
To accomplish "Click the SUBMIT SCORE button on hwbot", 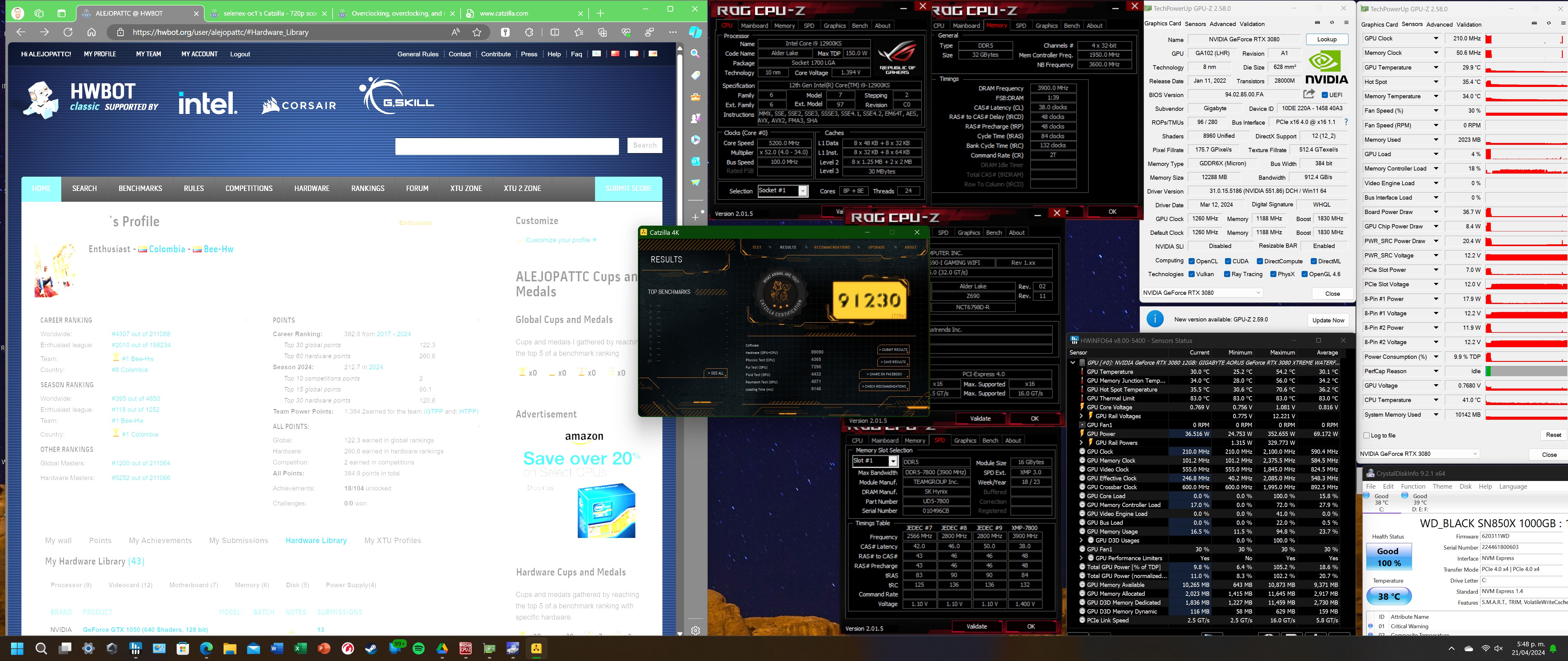I will [x=628, y=189].
